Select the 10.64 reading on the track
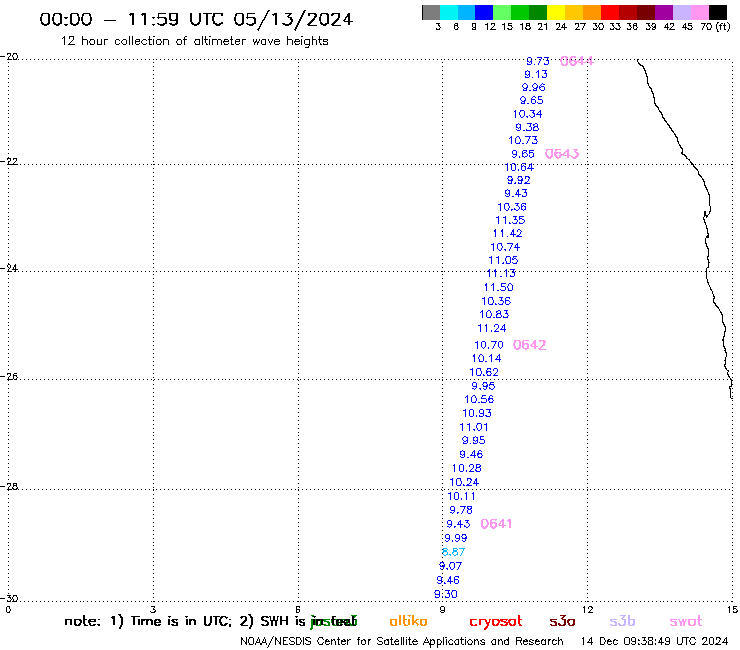Image resolution: width=740 pixels, height=650 pixels. pyautogui.click(x=519, y=168)
